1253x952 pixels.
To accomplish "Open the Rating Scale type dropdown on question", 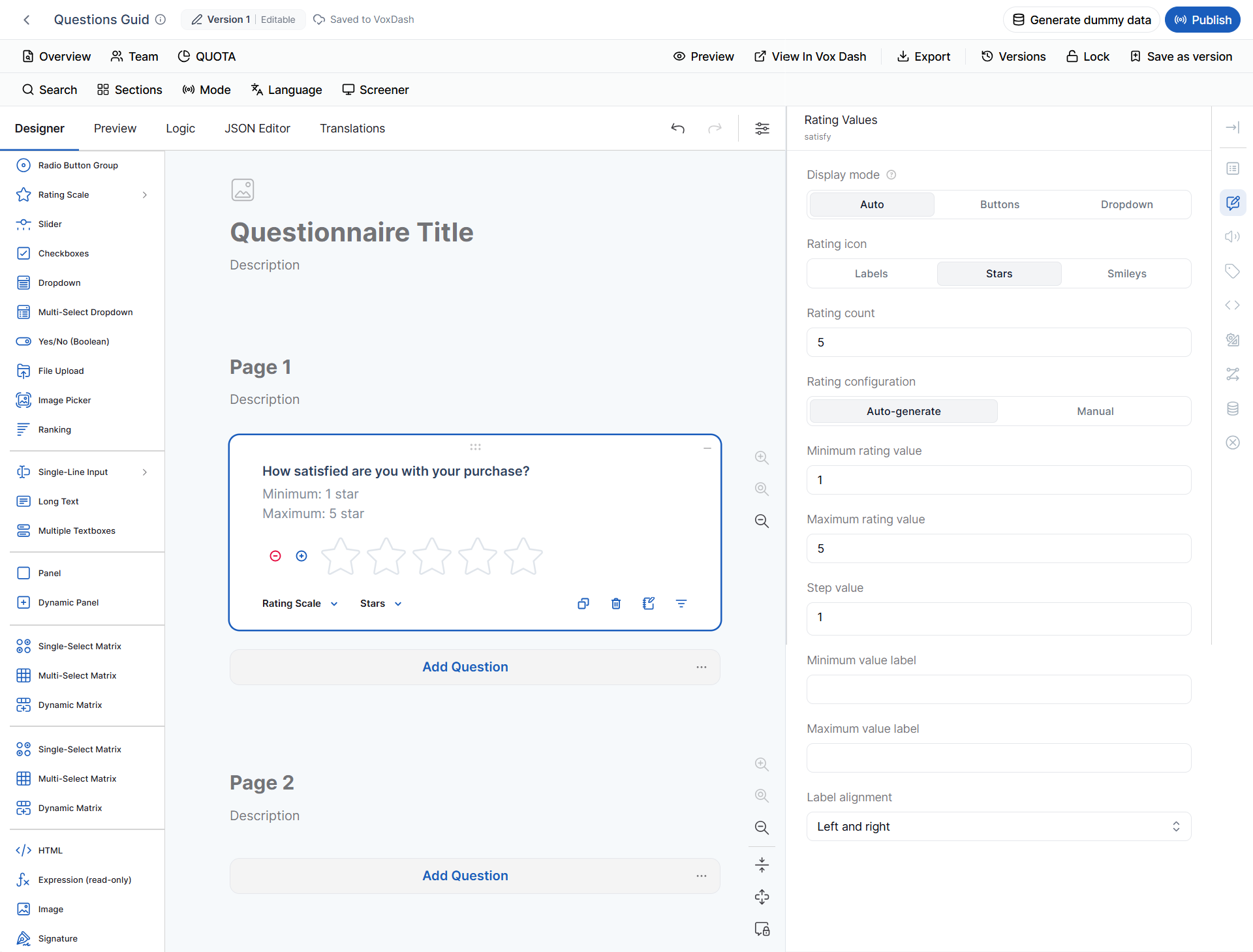I will point(300,604).
